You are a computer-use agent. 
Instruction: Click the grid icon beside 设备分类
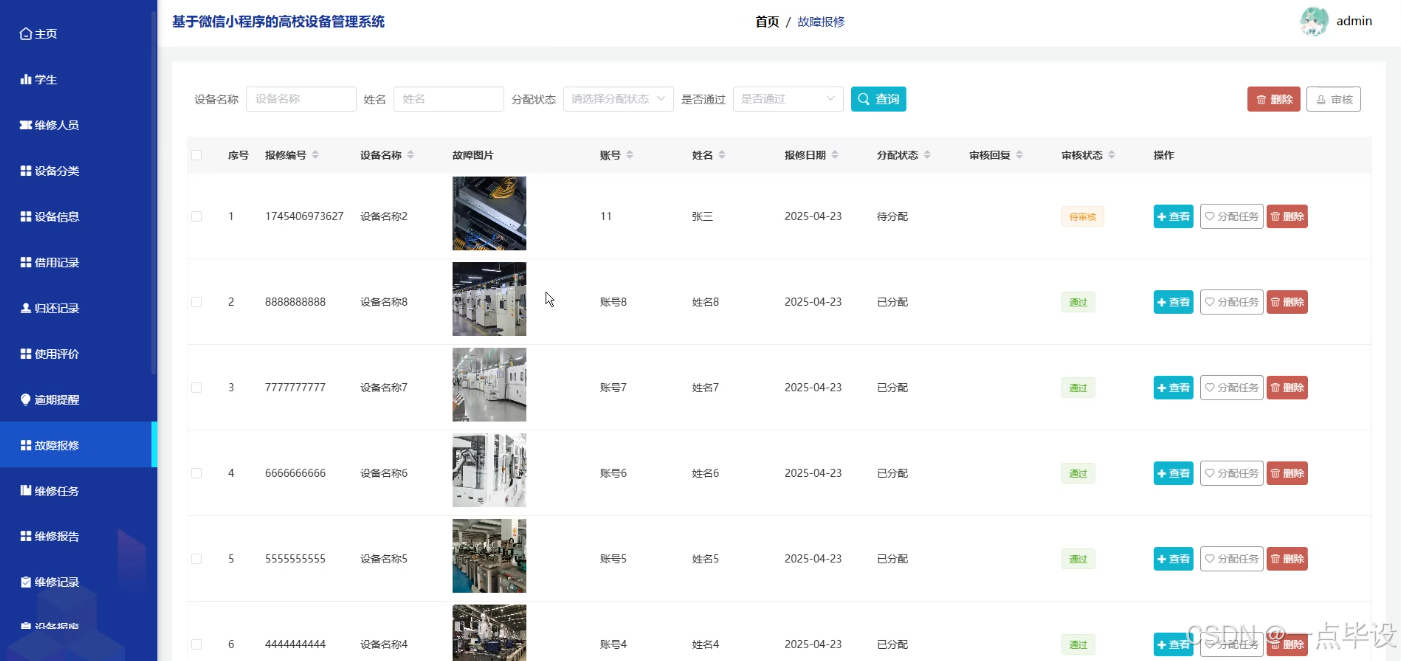pyautogui.click(x=26, y=171)
